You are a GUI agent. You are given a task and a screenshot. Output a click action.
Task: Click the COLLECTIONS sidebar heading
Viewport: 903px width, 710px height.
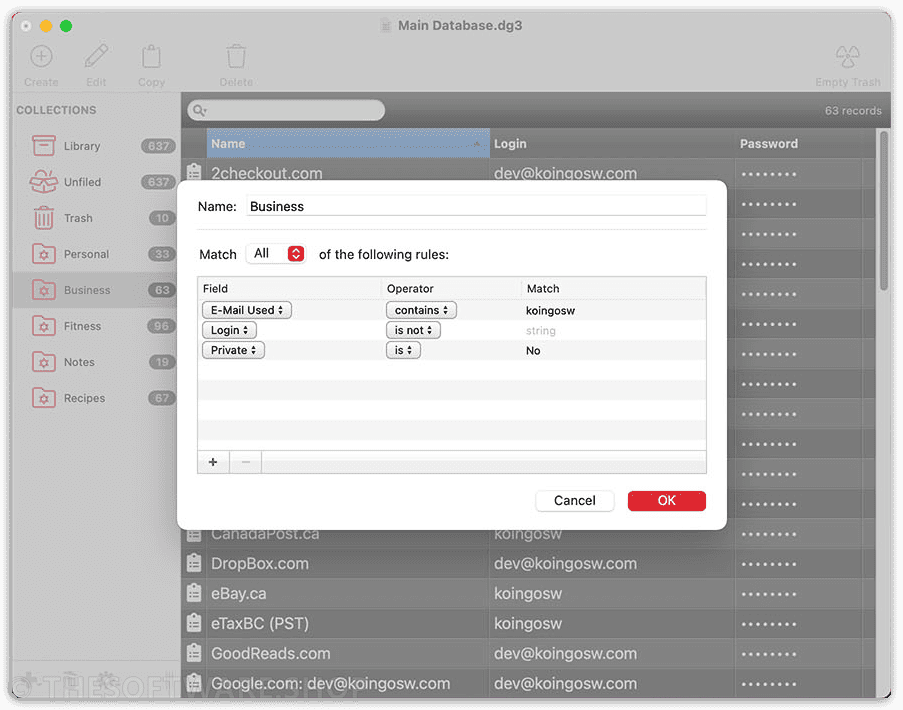56,109
